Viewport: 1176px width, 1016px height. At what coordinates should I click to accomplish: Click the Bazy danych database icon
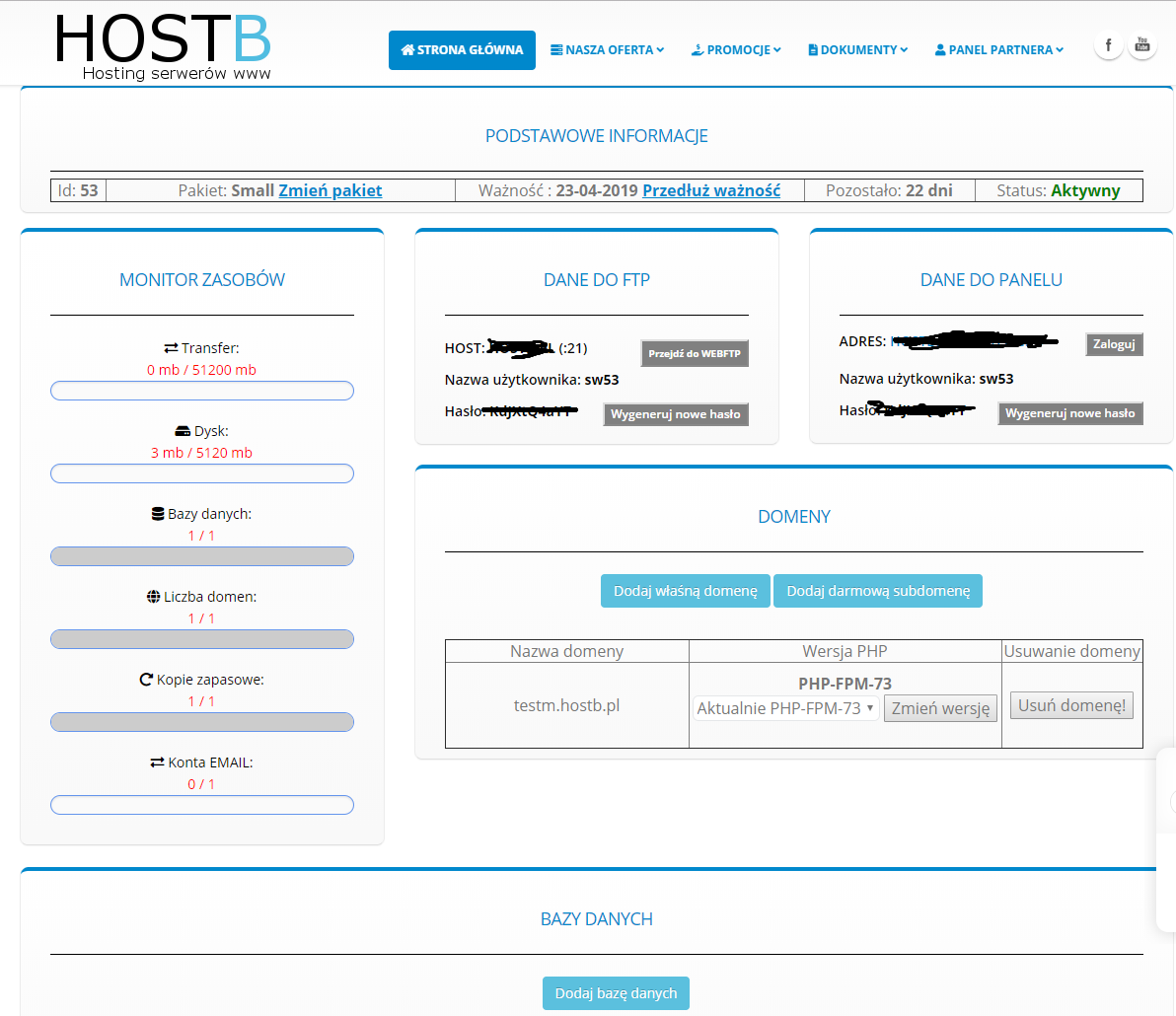pos(157,514)
